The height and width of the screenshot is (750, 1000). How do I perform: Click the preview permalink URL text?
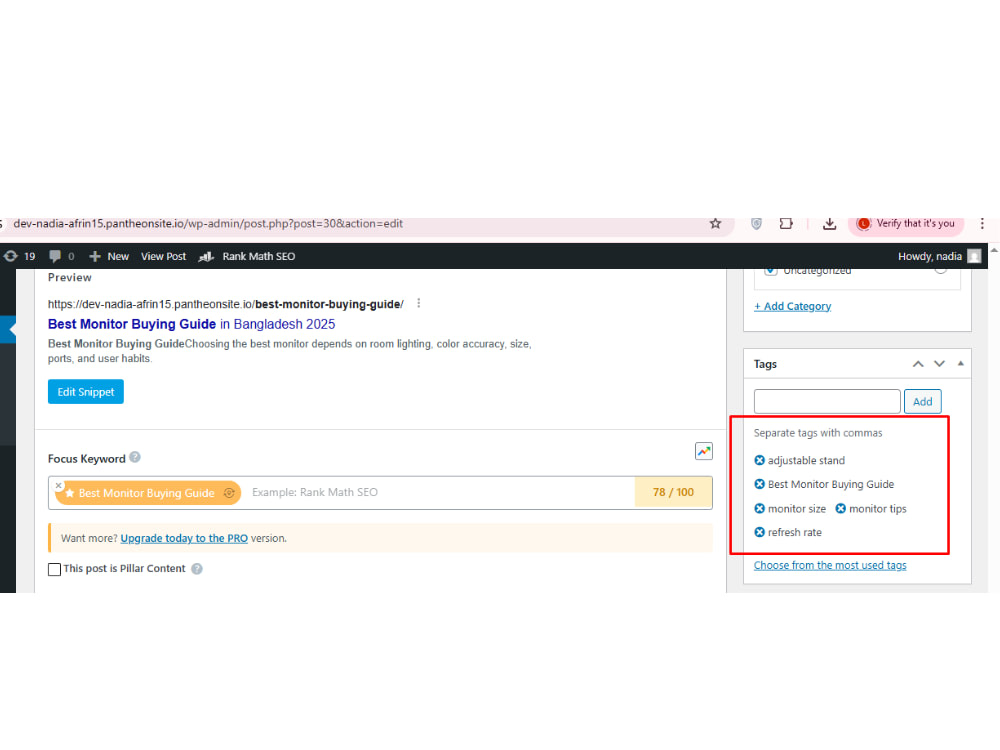click(226, 304)
